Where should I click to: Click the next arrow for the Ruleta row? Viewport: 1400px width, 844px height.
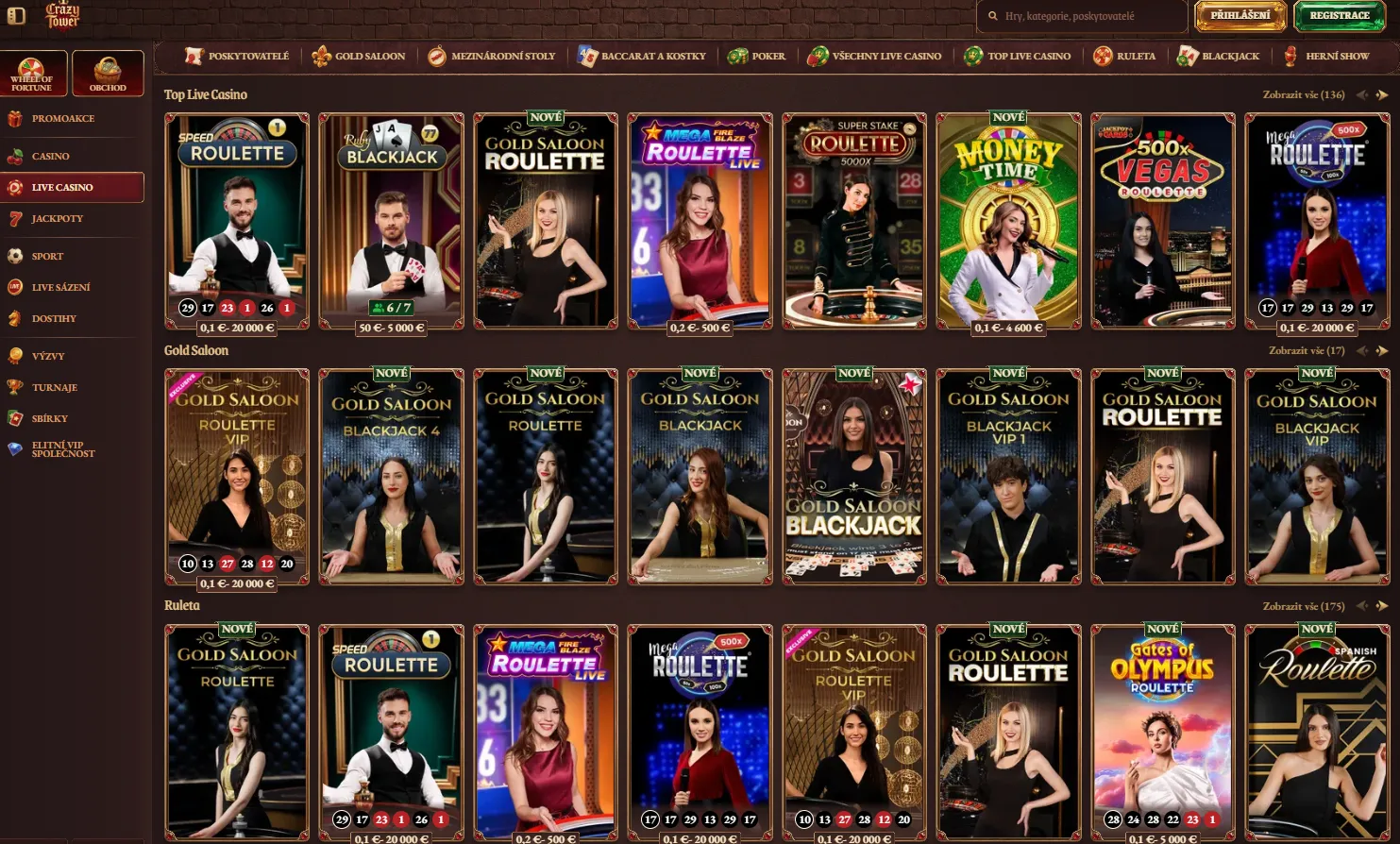(1382, 606)
